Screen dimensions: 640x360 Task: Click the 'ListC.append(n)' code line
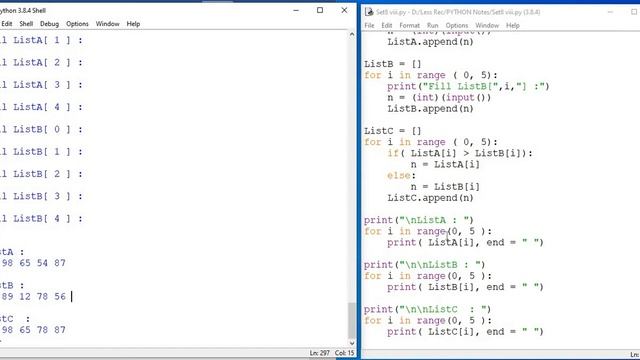[x=430, y=198]
